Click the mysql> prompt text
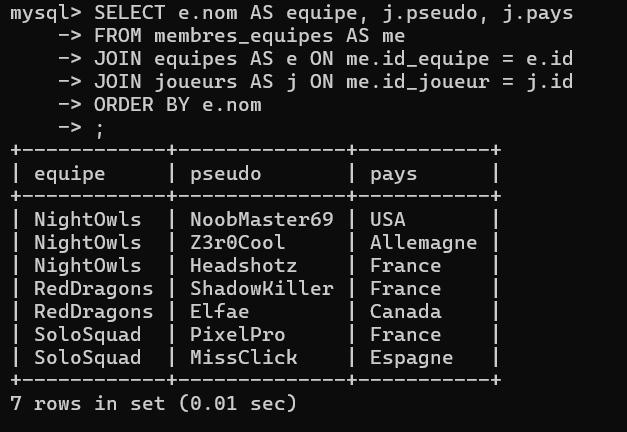Image resolution: width=627 pixels, height=432 pixels. pos(46,14)
